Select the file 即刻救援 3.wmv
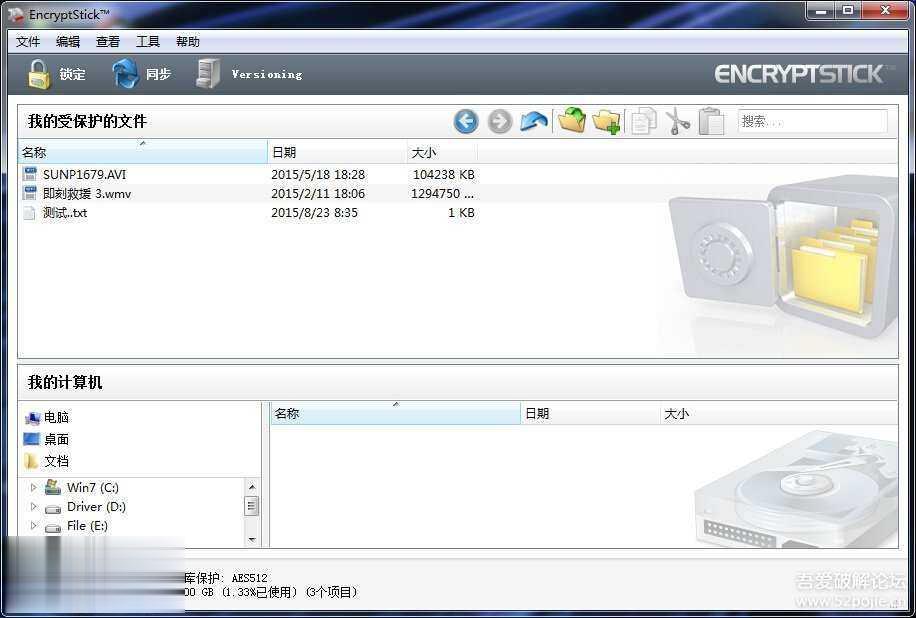Screen dimensions: 916x618 point(86,194)
